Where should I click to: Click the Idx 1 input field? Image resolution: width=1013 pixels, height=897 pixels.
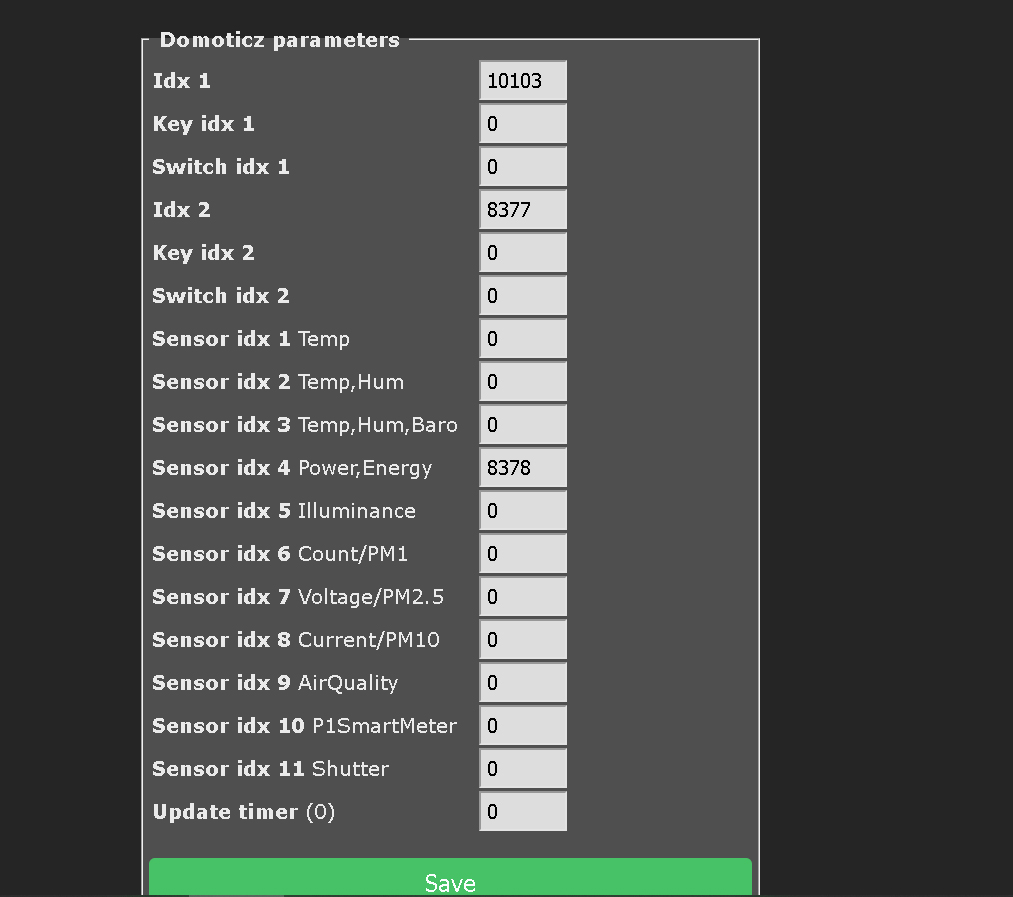[522, 80]
